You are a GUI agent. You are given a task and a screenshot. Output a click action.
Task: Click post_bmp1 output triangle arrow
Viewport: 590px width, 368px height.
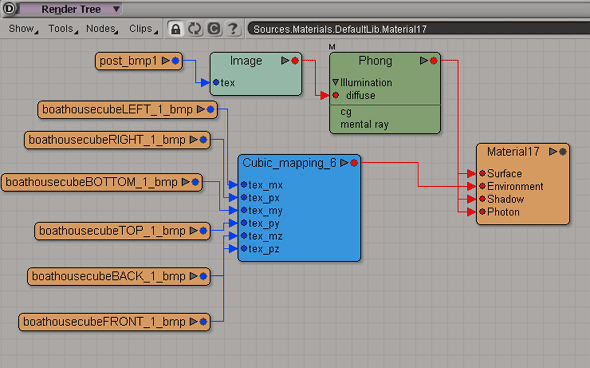(166, 61)
